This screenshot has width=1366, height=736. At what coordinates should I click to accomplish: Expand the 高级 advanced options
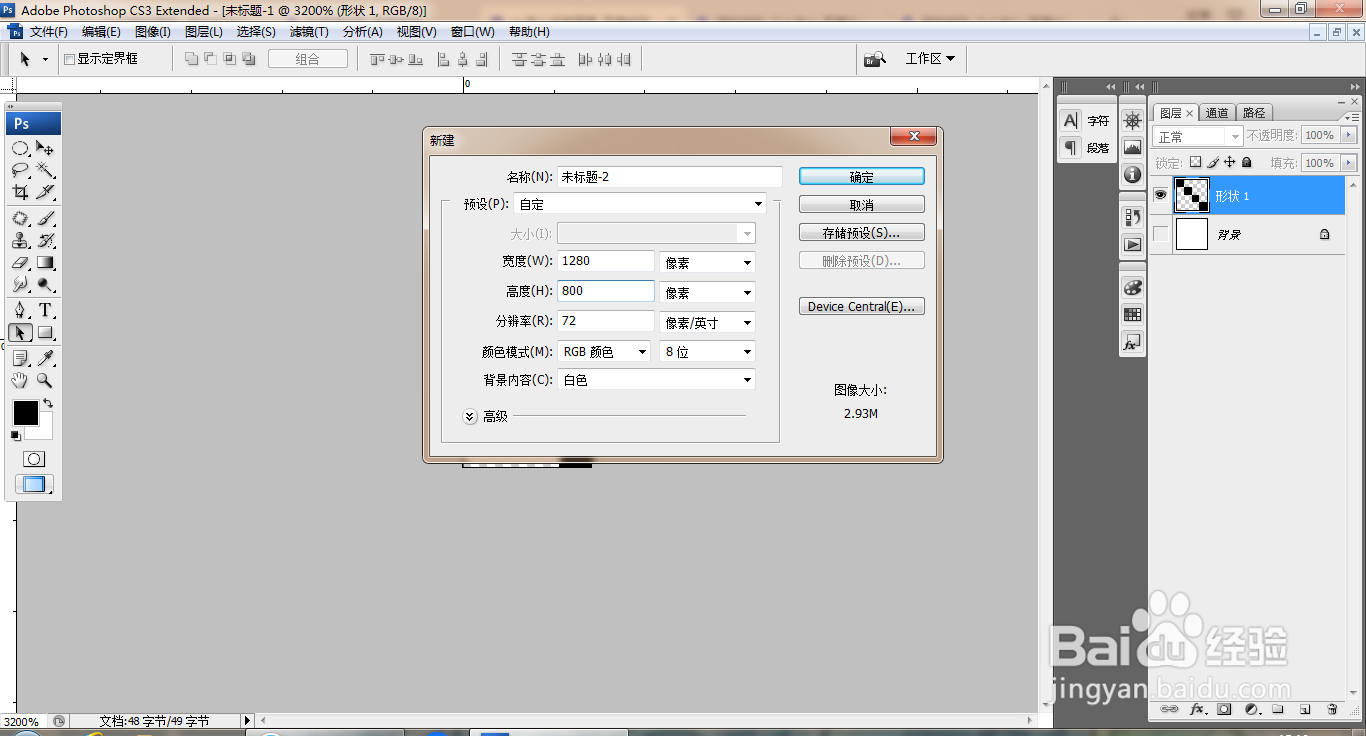(x=470, y=416)
